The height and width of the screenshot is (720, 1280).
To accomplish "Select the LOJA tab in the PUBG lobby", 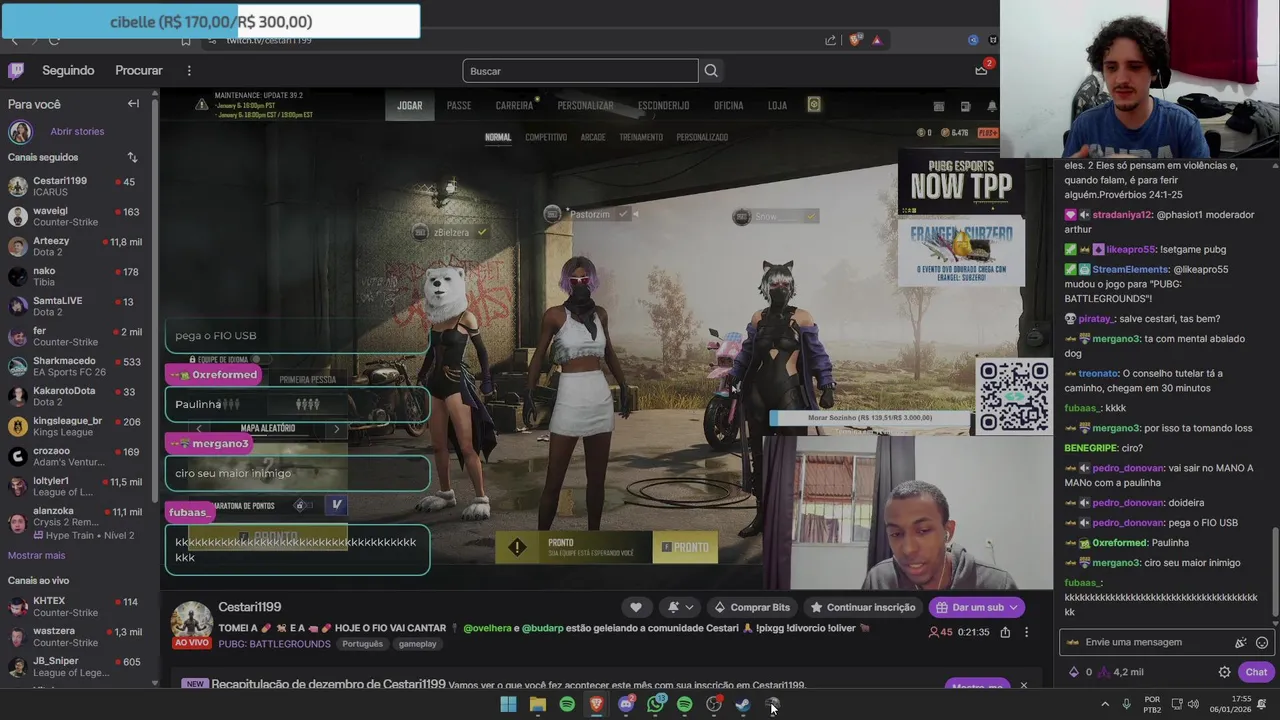I will coord(777,105).
